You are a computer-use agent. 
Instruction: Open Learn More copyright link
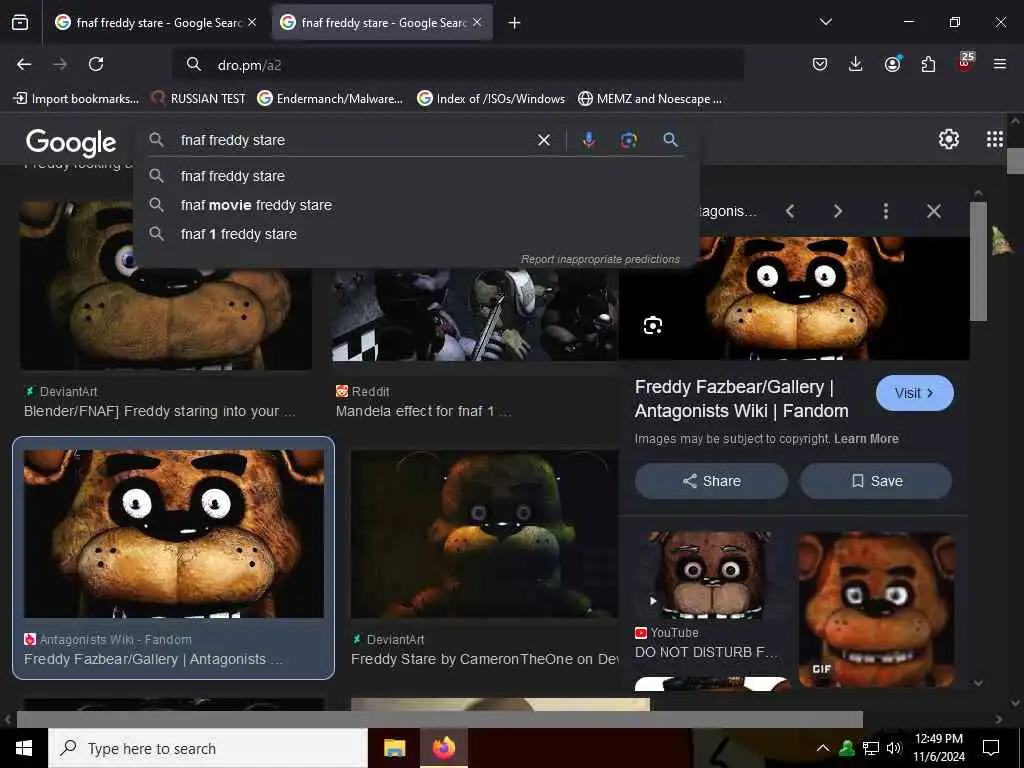pos(866,439)
